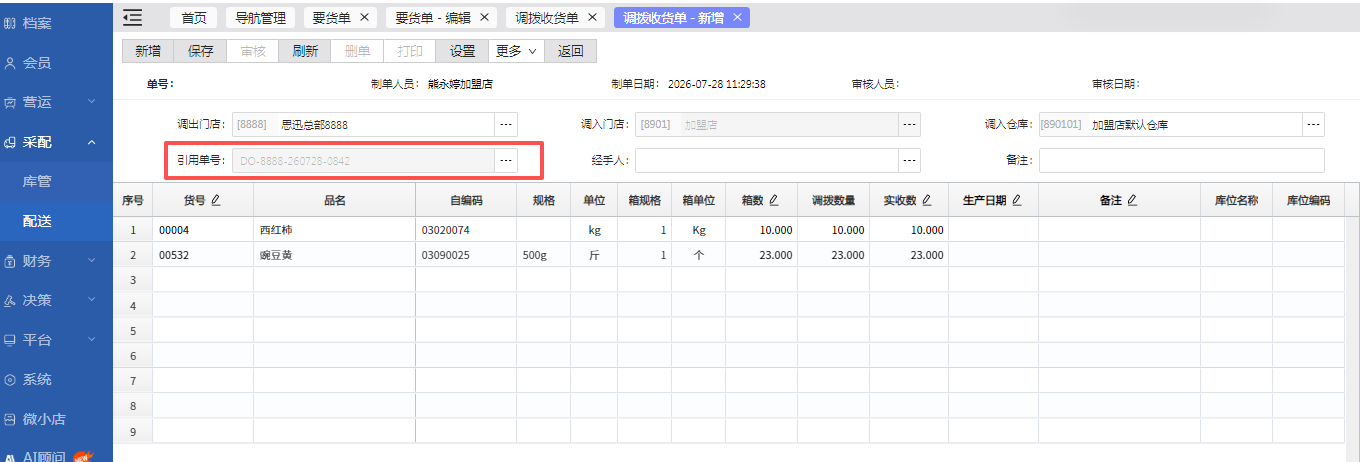Click the 刷新 toolbar button
This screenshot has width=1360, height=462.
pyautogui.click(x=305, y=51)
